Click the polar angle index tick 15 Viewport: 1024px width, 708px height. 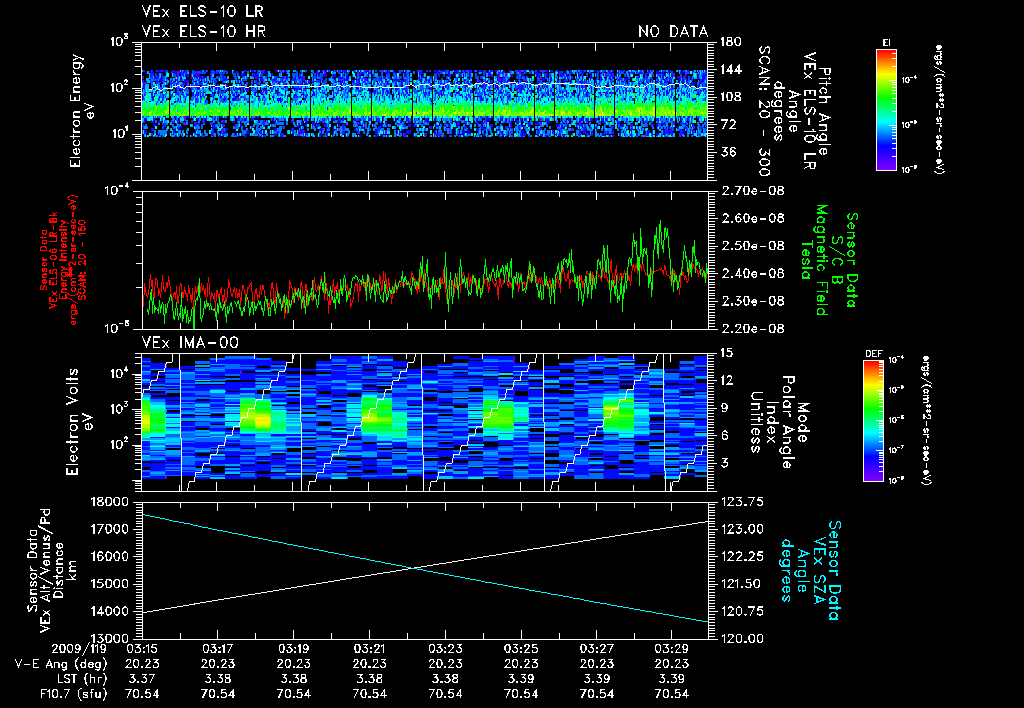(726, 353)
